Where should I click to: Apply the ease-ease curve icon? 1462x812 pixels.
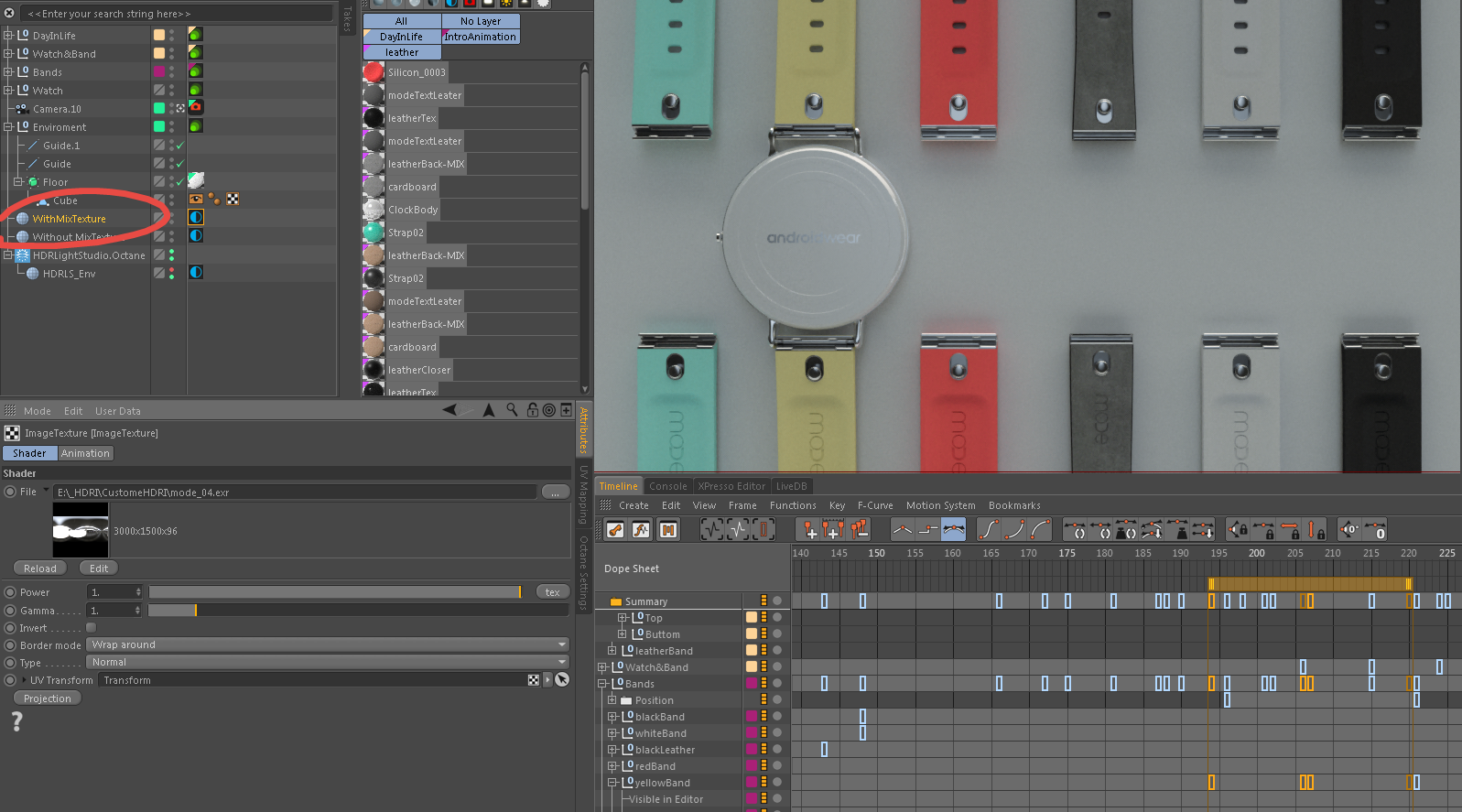pyautogui.click(x=989, y=529)
